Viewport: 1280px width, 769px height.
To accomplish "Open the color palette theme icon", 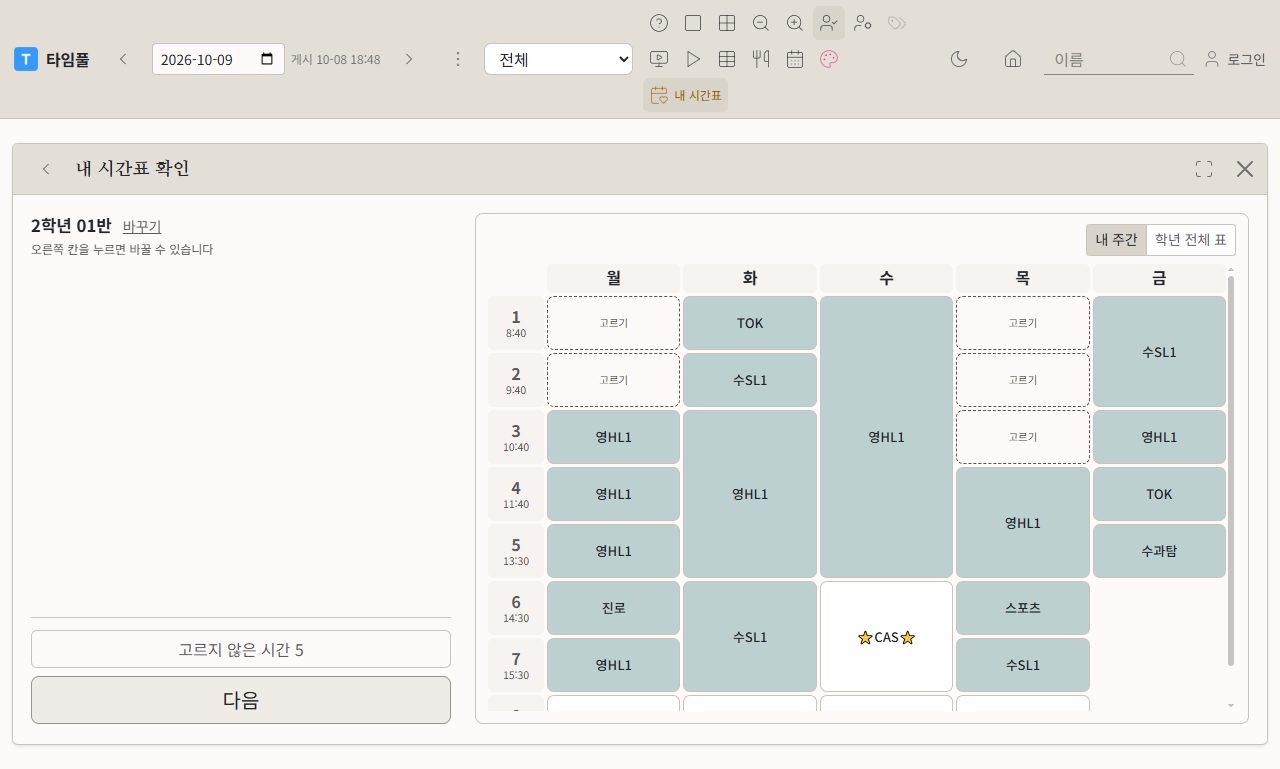I will pyautogui.click(x=829, y=59).
